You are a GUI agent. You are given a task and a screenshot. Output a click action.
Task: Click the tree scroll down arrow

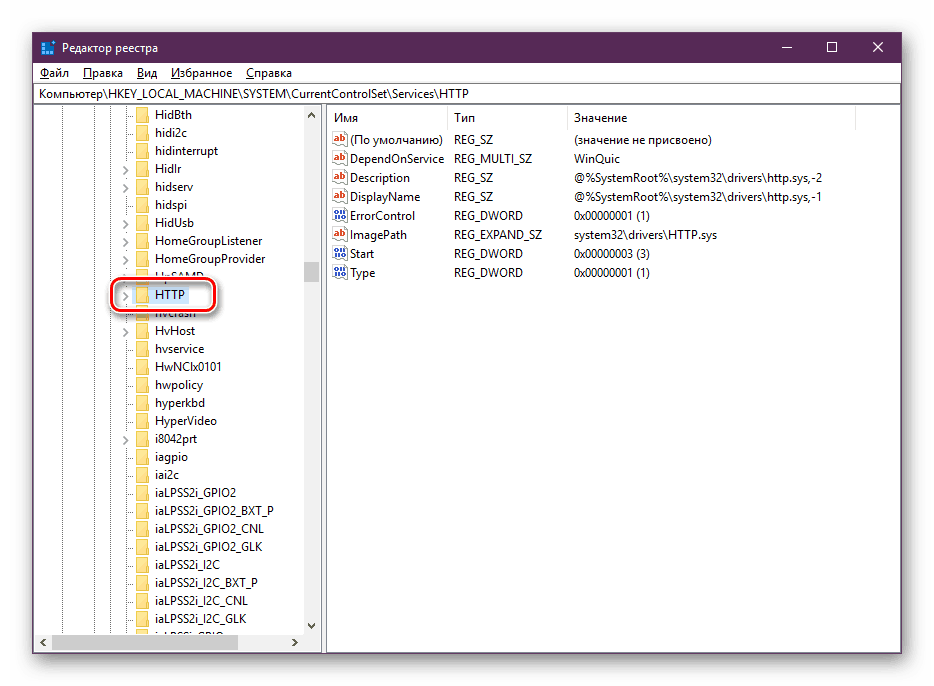click(312, 626)
